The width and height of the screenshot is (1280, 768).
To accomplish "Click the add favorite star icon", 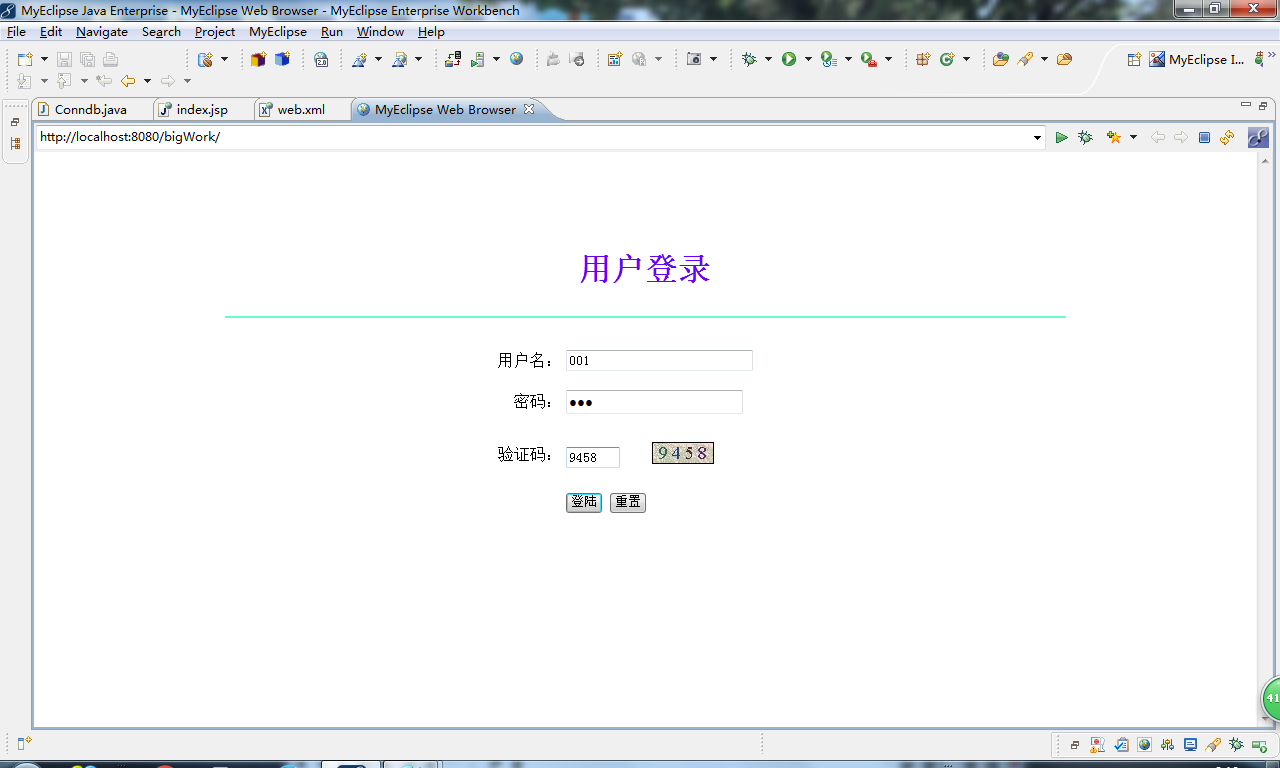I will click(1114, 138).
